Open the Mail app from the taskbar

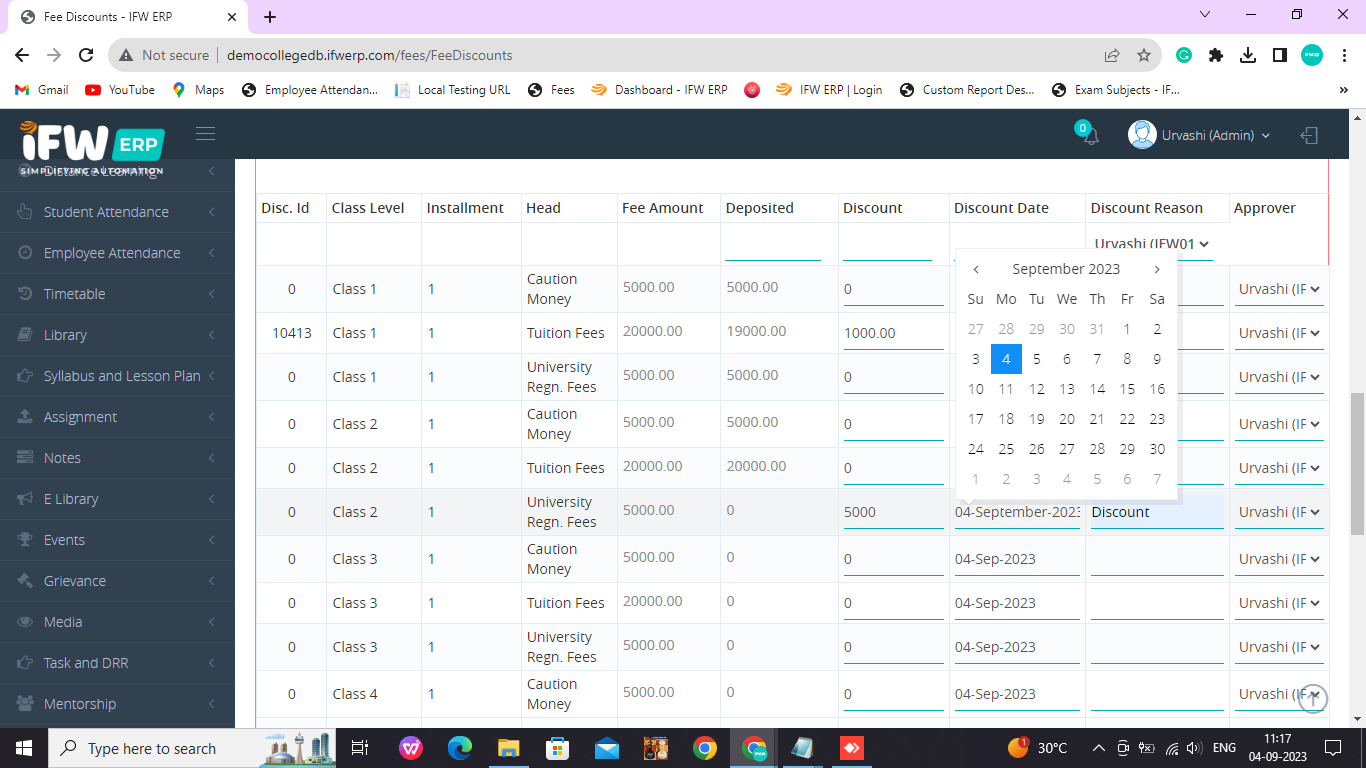607,748
